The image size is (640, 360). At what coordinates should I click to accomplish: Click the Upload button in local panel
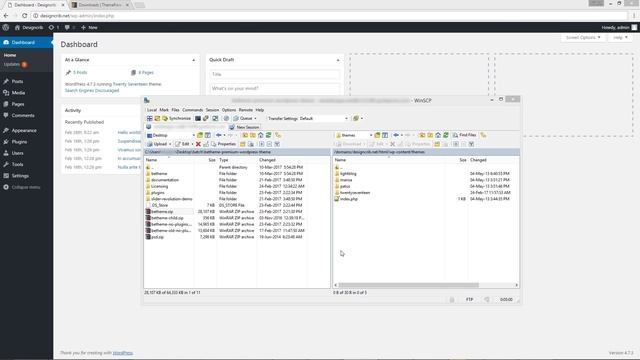158,144
